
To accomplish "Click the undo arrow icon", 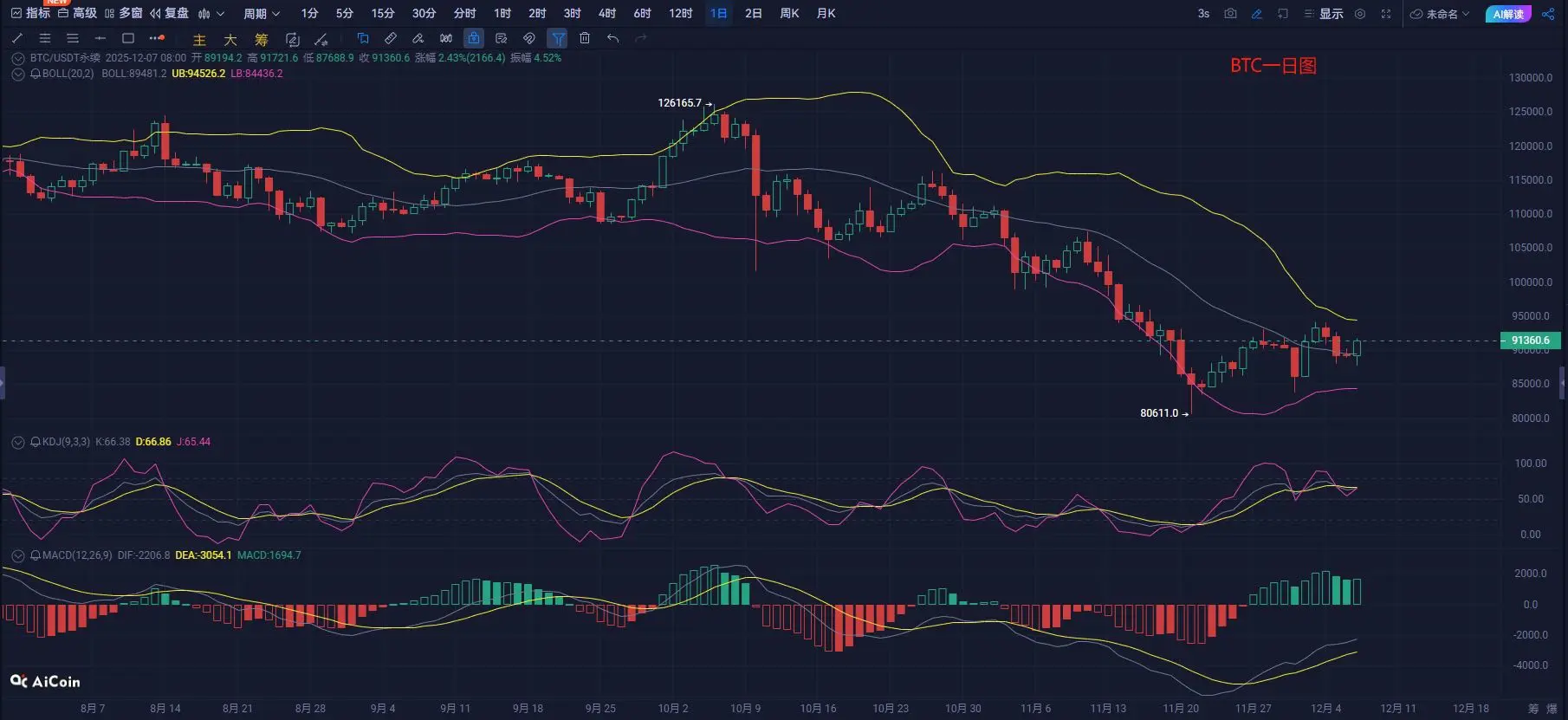I will click(613, 38).
